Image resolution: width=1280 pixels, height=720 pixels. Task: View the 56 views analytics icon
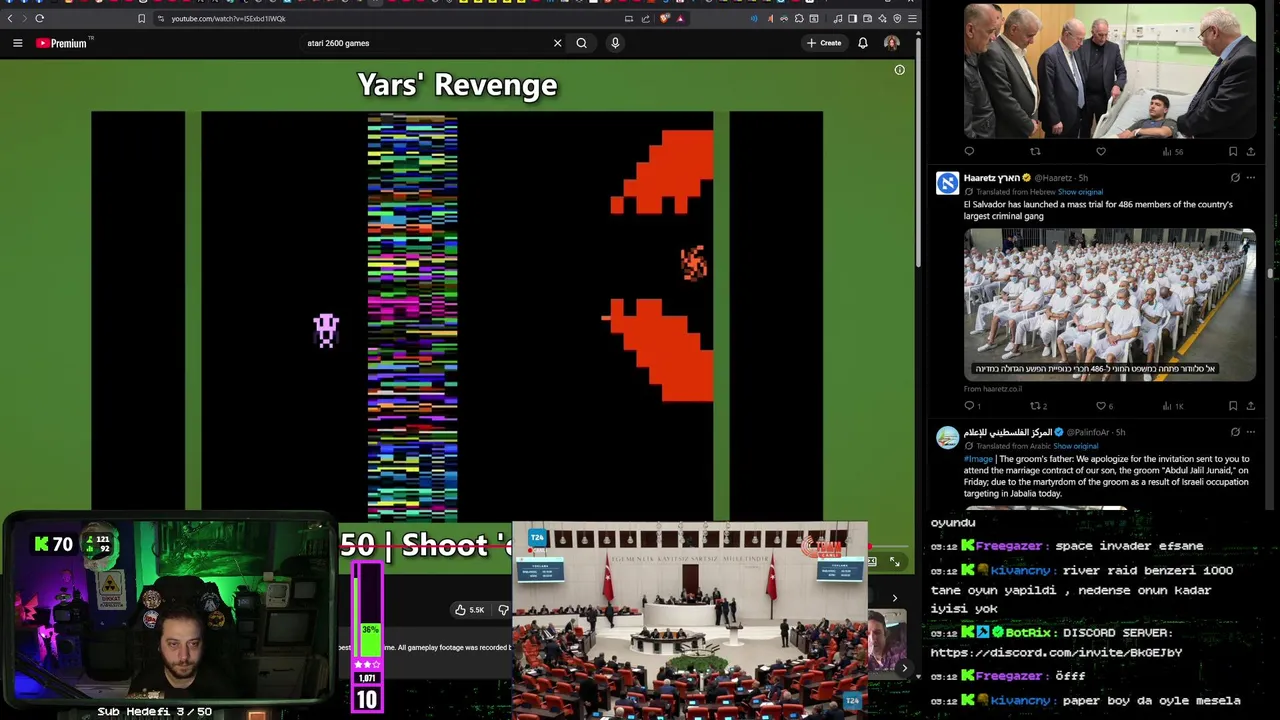pos(1173,152)
